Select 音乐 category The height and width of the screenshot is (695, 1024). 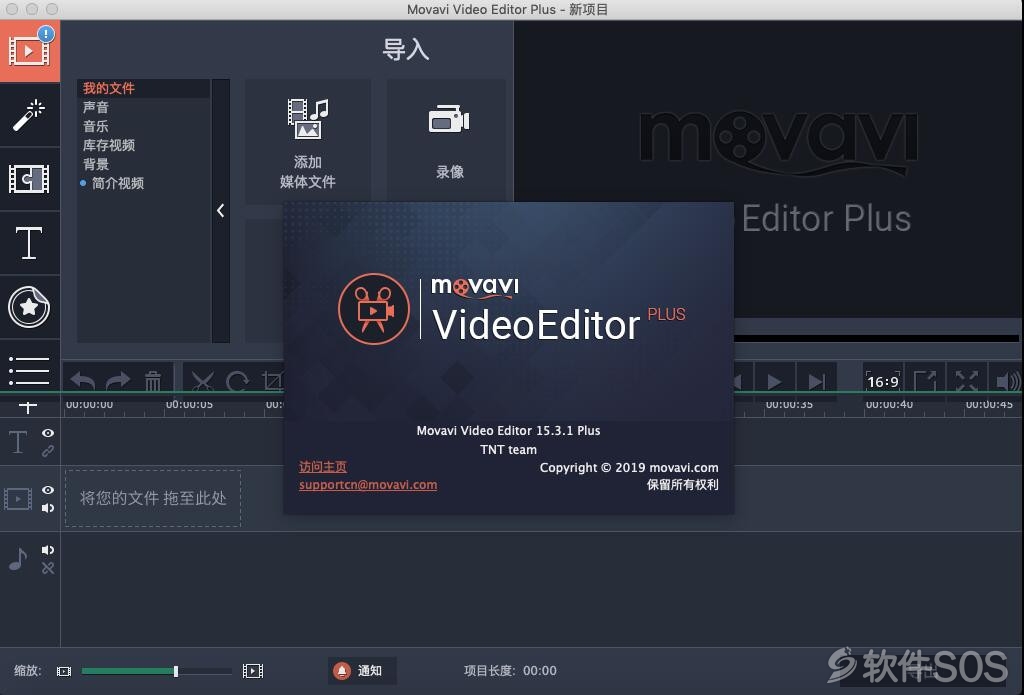coord(95,126)
